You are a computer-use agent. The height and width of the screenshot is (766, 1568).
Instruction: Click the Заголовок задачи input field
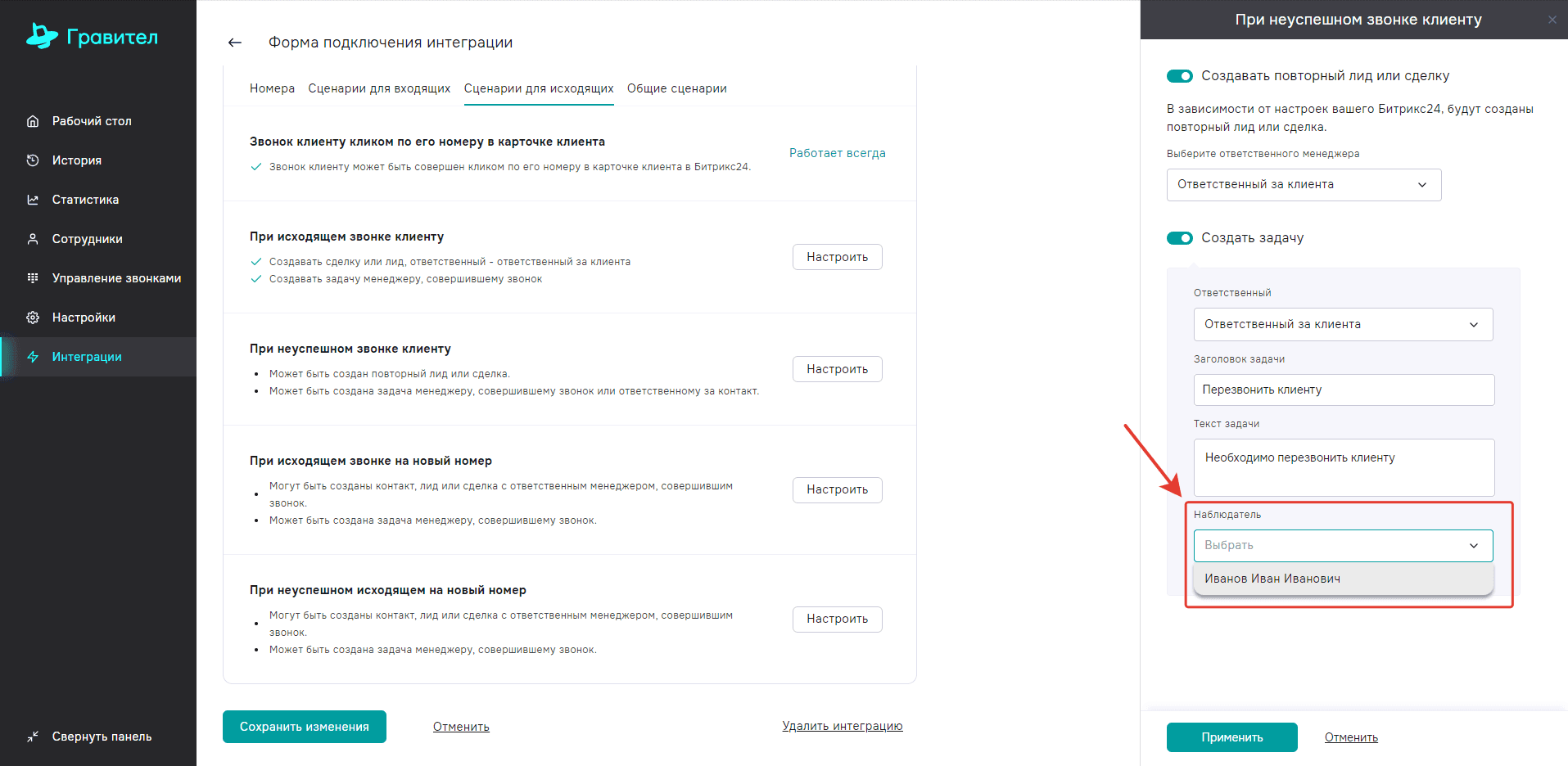tap(1343, 390)
